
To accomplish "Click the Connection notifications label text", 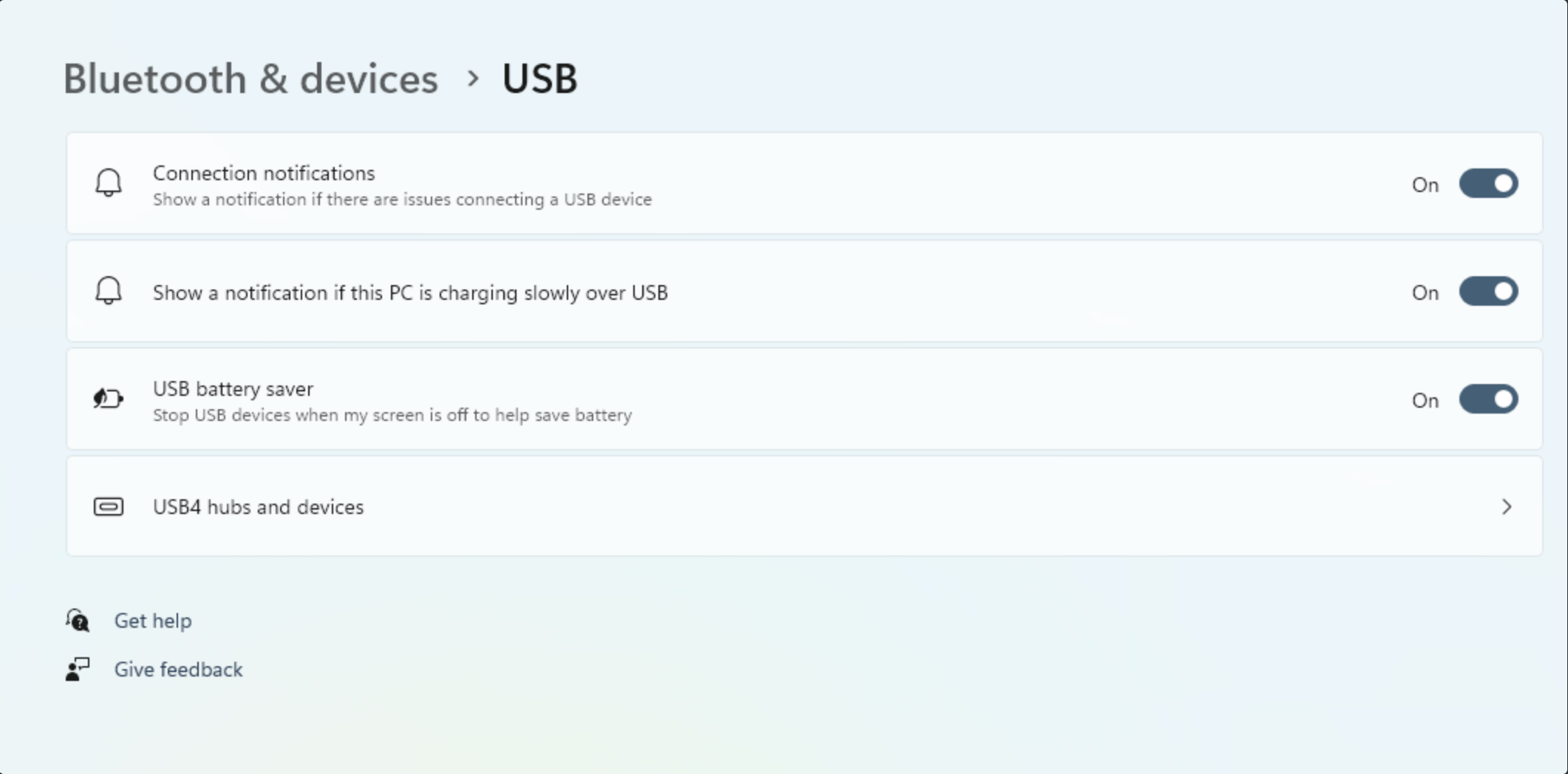I will tap(264, 173).
